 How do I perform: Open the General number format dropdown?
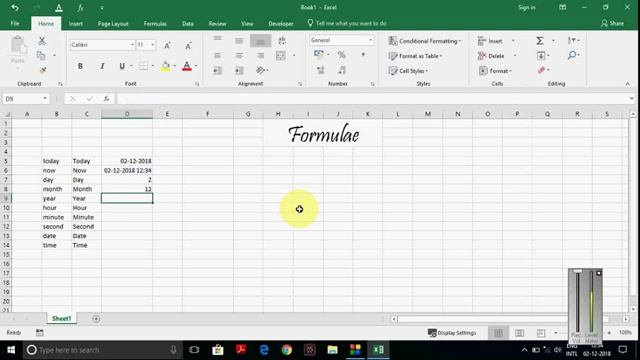[x=371, y=40]
